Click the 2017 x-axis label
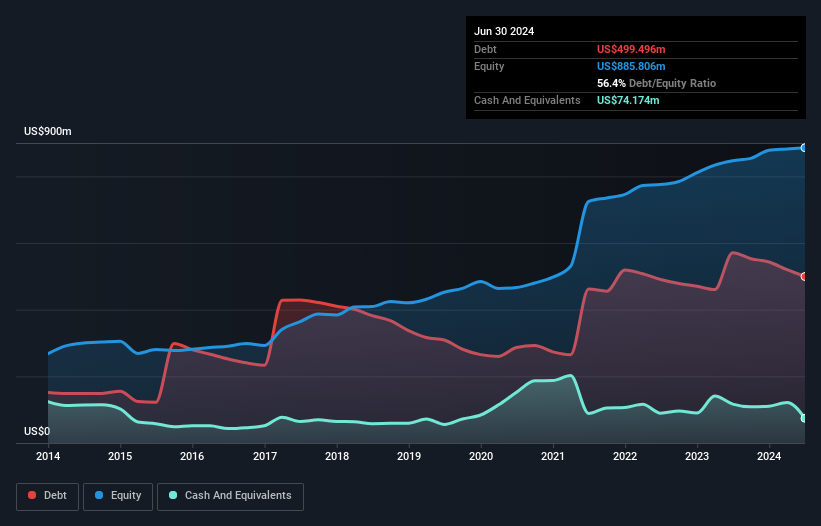The width and height of the screenshot is (821, 526). pyautogui.click(x=265, y=456)
